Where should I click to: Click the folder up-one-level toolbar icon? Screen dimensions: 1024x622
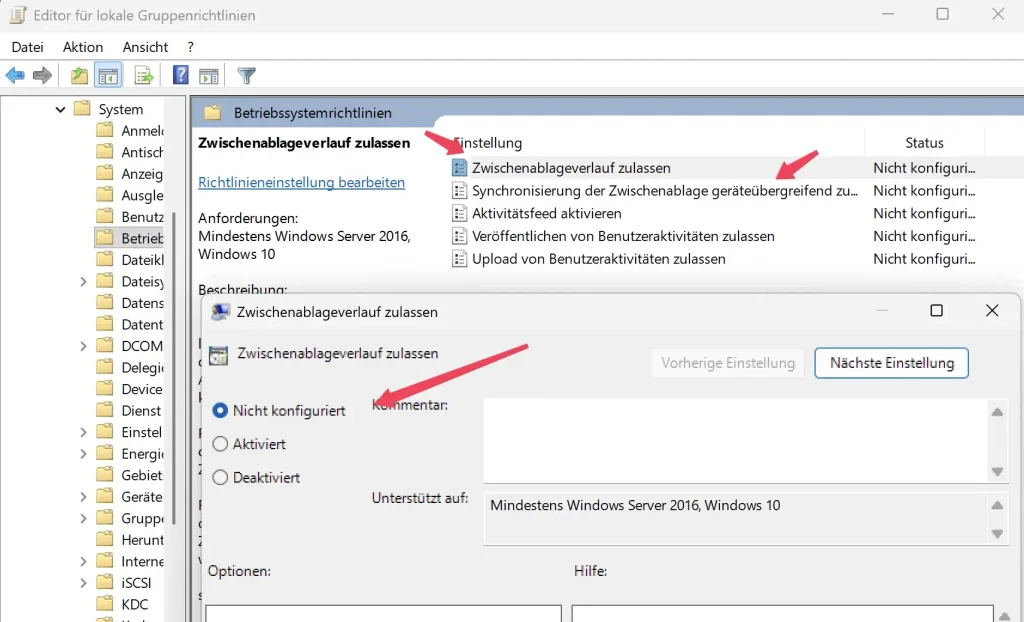pyautogui.click(x=79, y=75)
